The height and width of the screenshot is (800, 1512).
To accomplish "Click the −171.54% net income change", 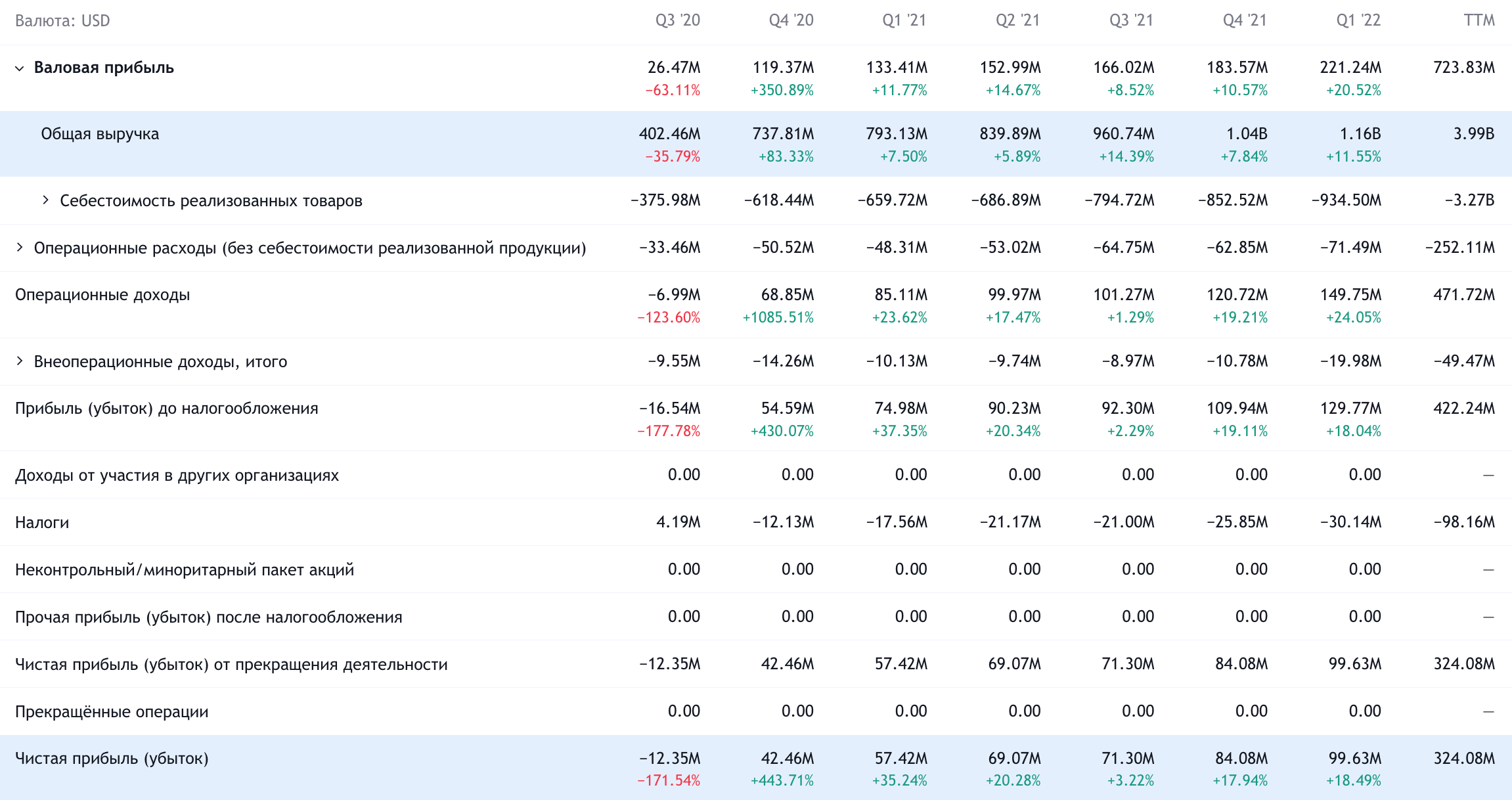I will click(x=669, y=781).
